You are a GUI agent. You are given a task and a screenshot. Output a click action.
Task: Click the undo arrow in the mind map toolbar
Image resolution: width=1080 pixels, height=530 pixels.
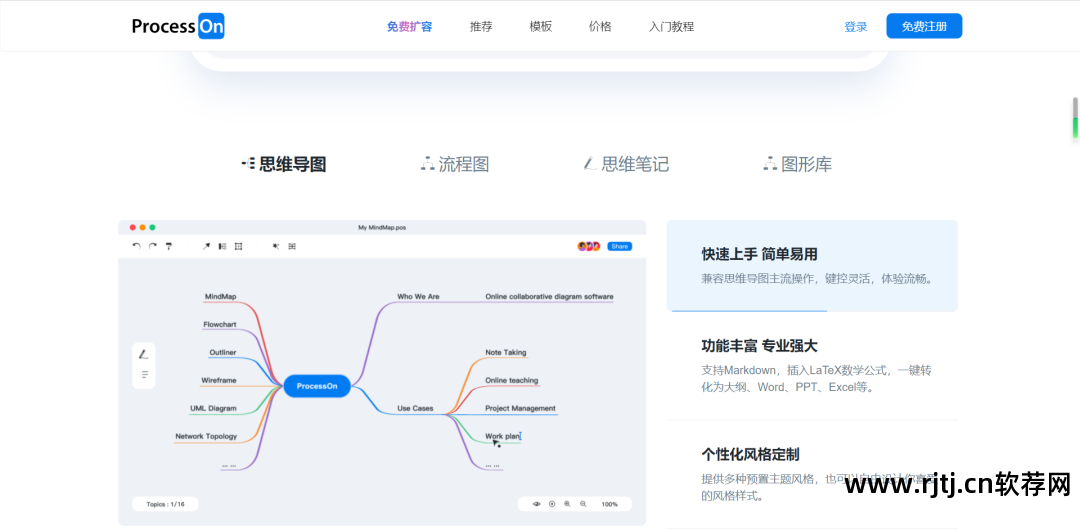coord(136,246)
